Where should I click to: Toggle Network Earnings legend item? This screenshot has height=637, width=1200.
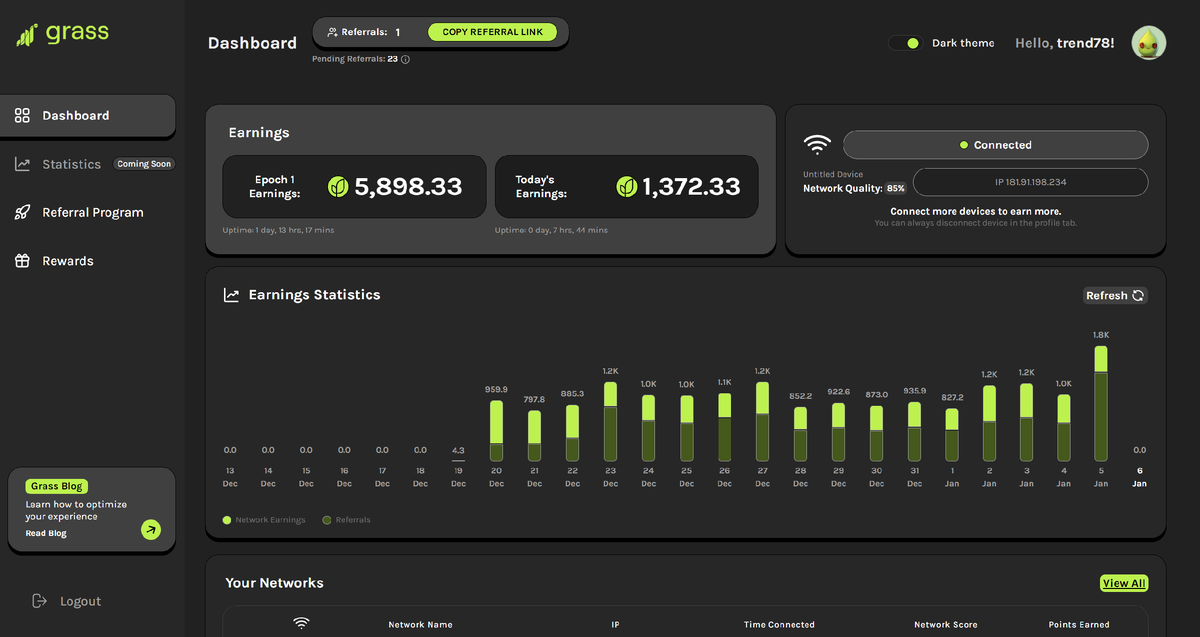pyautogui.click(x=264, y=520)
